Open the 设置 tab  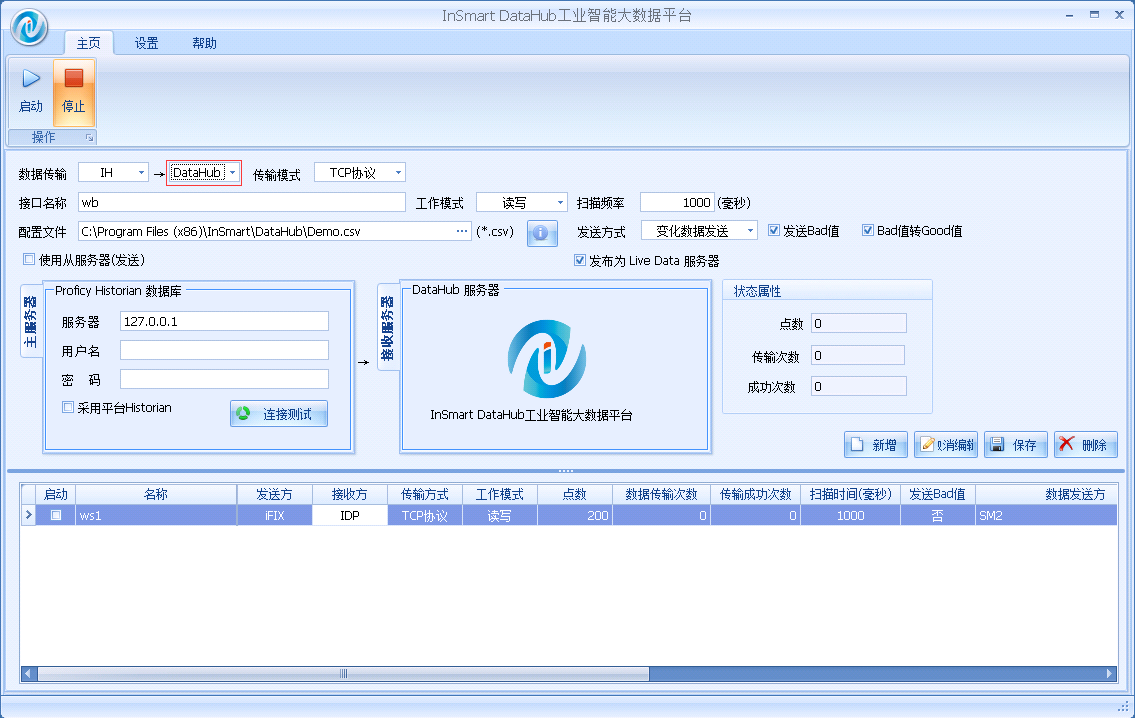coord(146,43)
